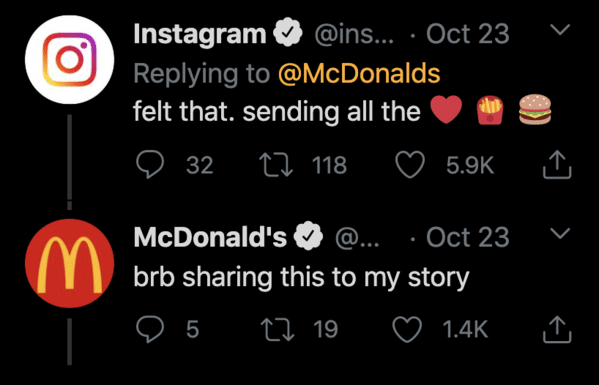The width and height of the screenshot is (599, 385).
Task: Like the Instagram tweet with 5.9K likes
Action: [x=410, y=165]
